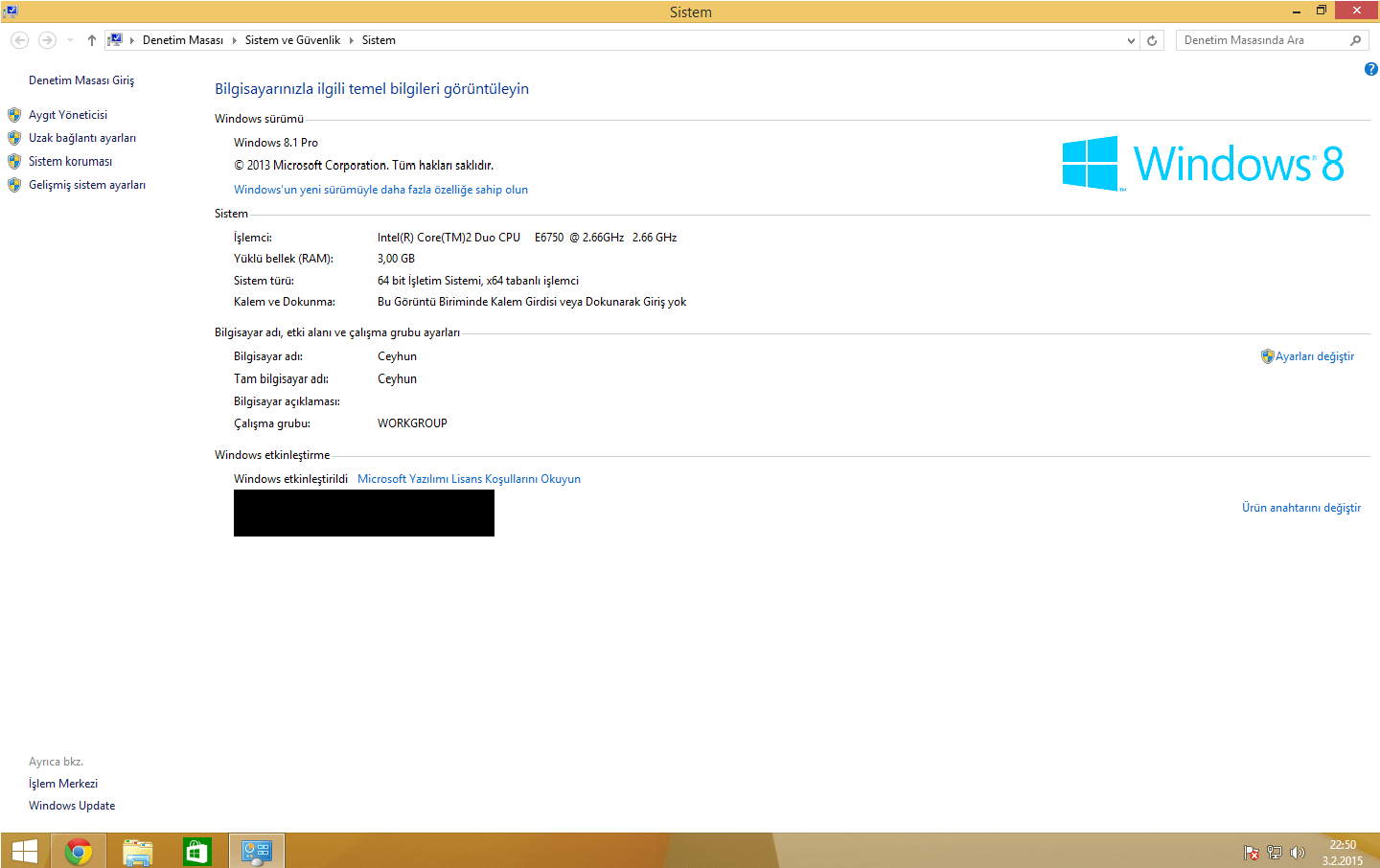Click the Windows etkinleştirildi status text
1380x868 pixels.
(x=290, y=479)
